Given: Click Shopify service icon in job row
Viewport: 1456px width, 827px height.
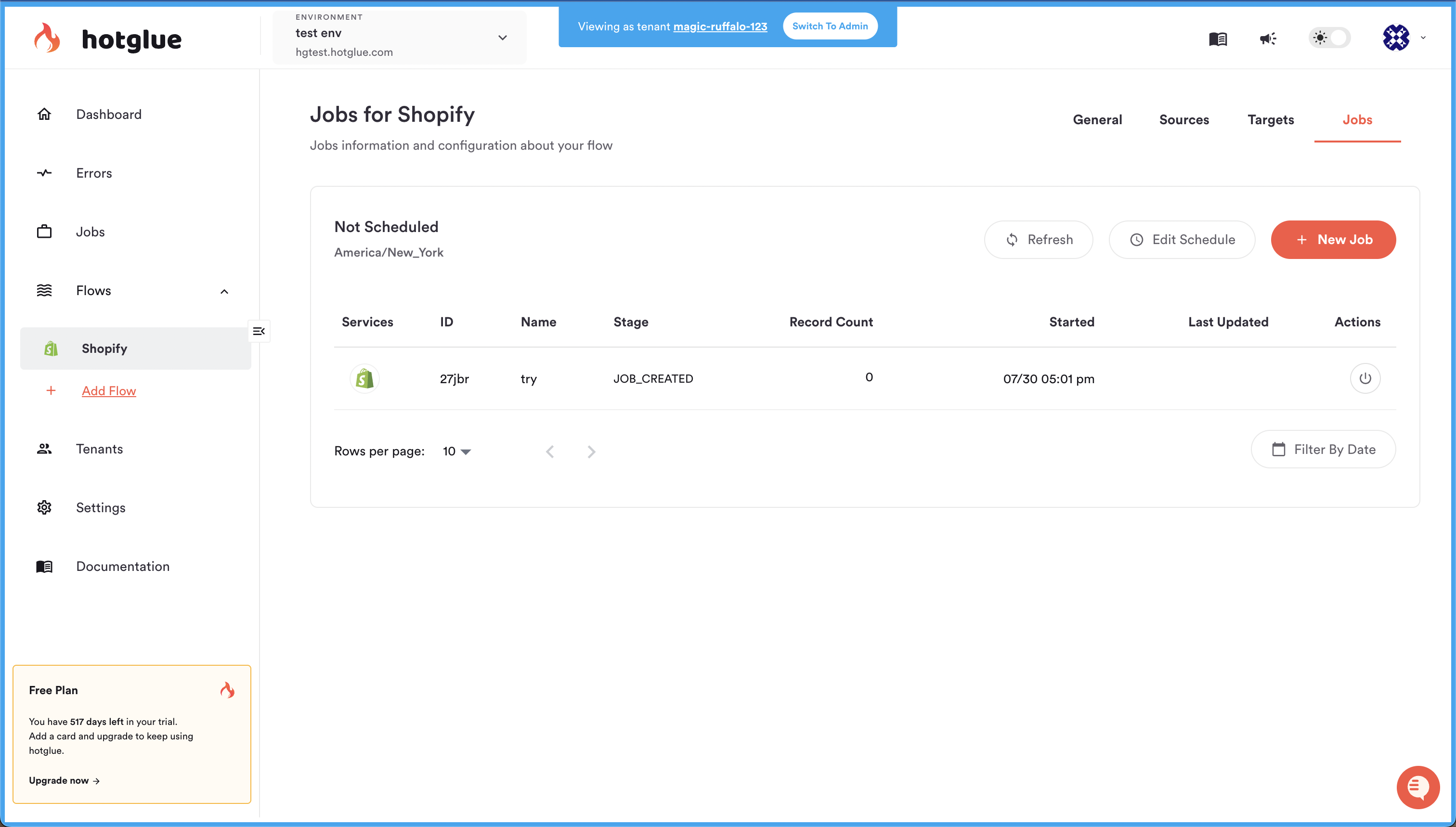Looking at the screenshot, I should [364, 378].
